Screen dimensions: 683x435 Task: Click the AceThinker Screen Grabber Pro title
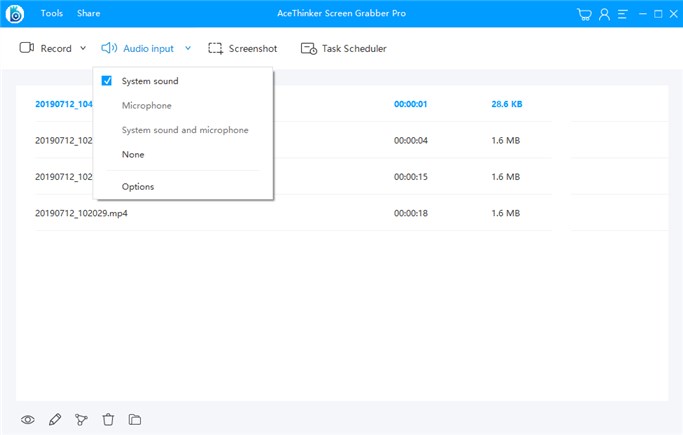click(x=342, y=13)
